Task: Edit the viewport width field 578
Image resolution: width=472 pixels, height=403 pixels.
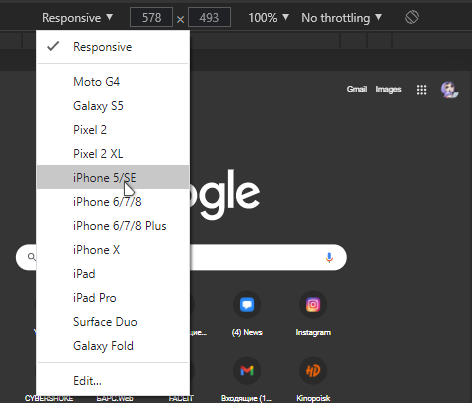Action: (x=151, y=17)
